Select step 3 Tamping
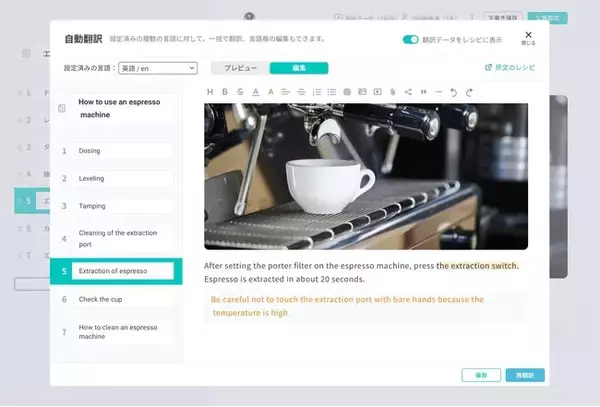This screenshot has width=600, height=407. [x=122, y=206]
